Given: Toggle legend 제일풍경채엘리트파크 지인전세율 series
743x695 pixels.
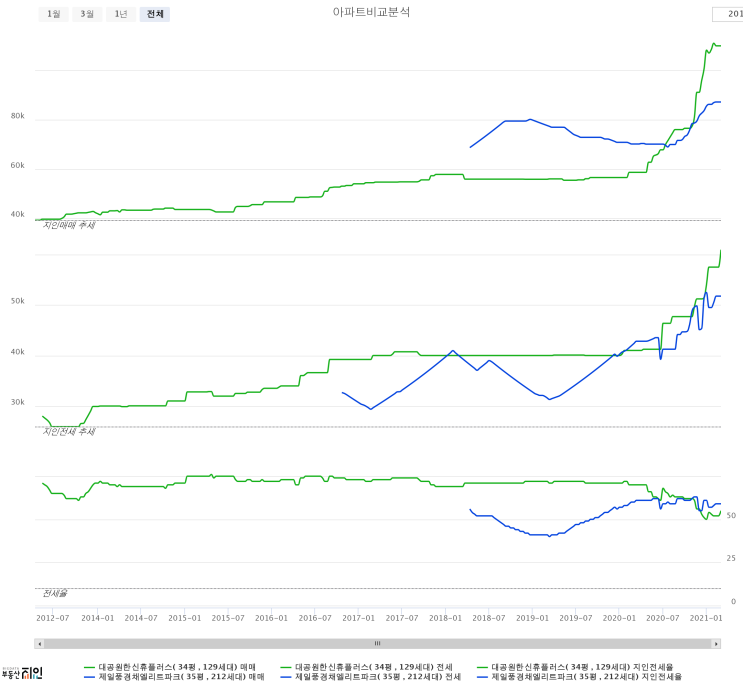Looking at the screenshot, I should pyautogui.click(x=579, y=677).
